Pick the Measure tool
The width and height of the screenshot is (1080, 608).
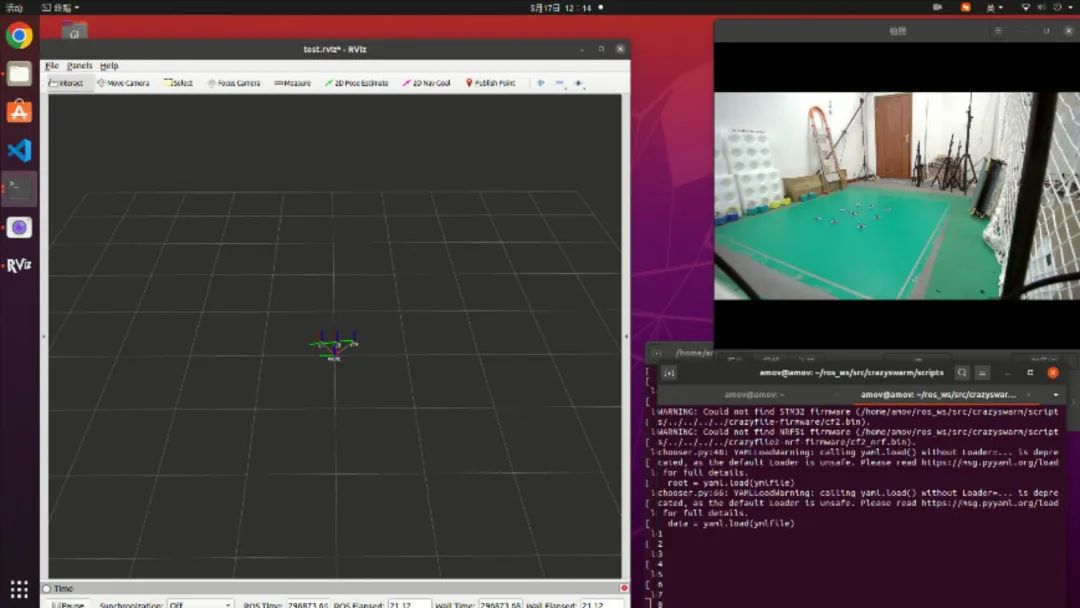tap(293, 83)
